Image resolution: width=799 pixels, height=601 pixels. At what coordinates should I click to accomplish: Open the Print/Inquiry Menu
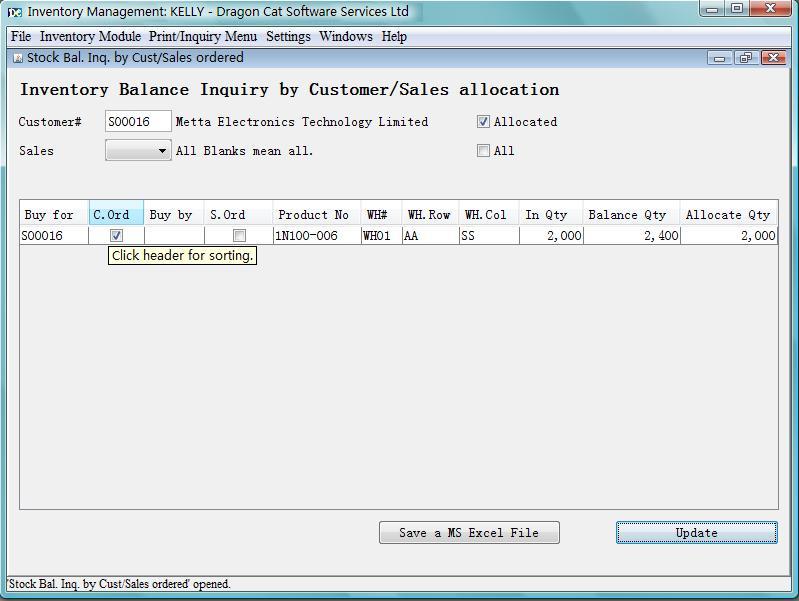(203, 37)
